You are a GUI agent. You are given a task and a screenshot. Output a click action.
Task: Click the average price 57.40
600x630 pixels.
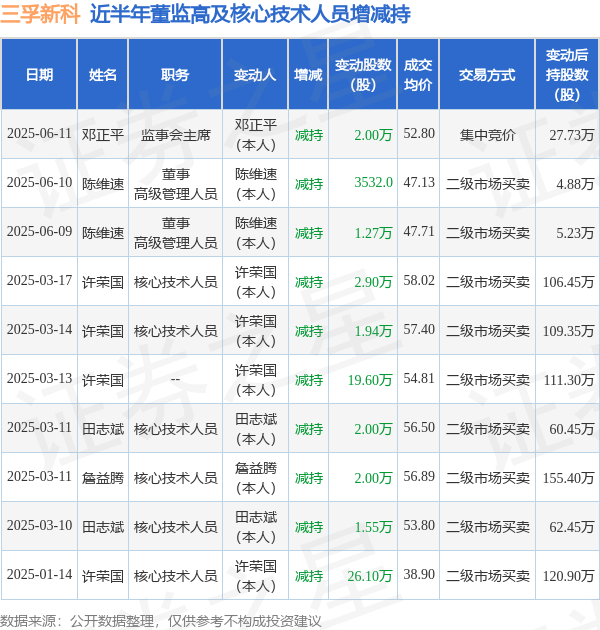419,330
